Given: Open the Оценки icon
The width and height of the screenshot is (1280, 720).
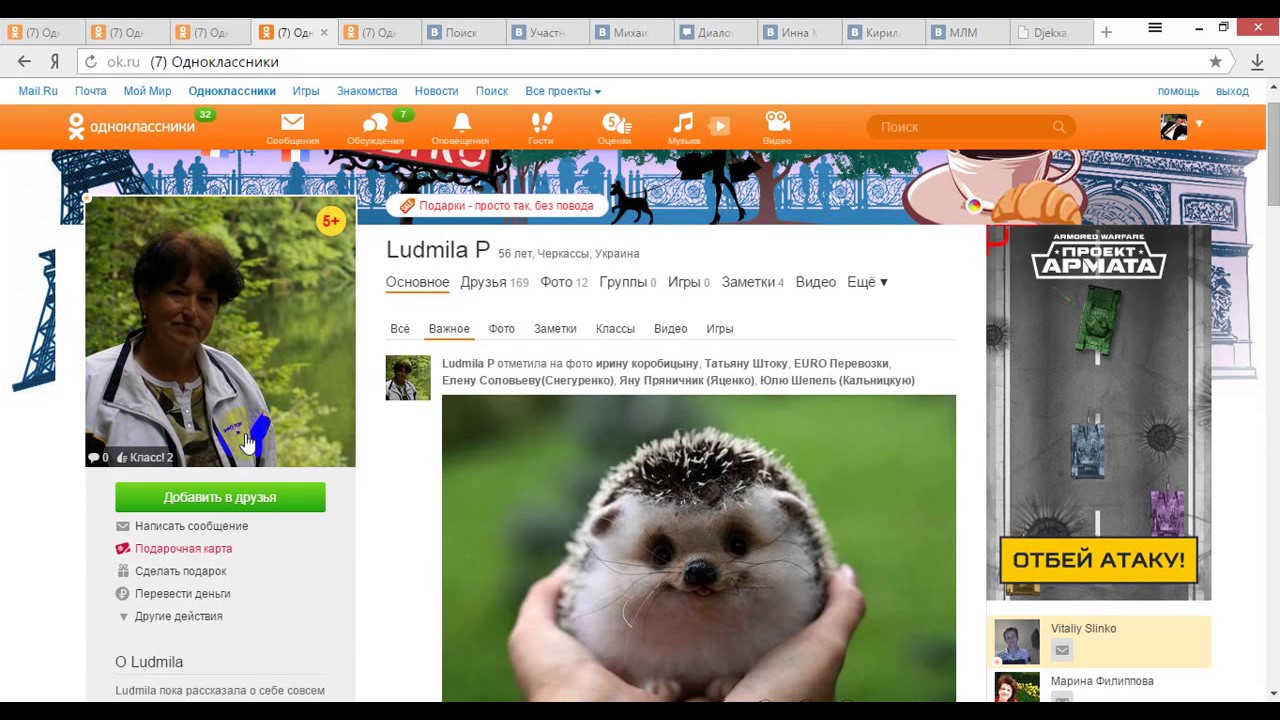Looking at the screenshot, I should tap(615, 123).
